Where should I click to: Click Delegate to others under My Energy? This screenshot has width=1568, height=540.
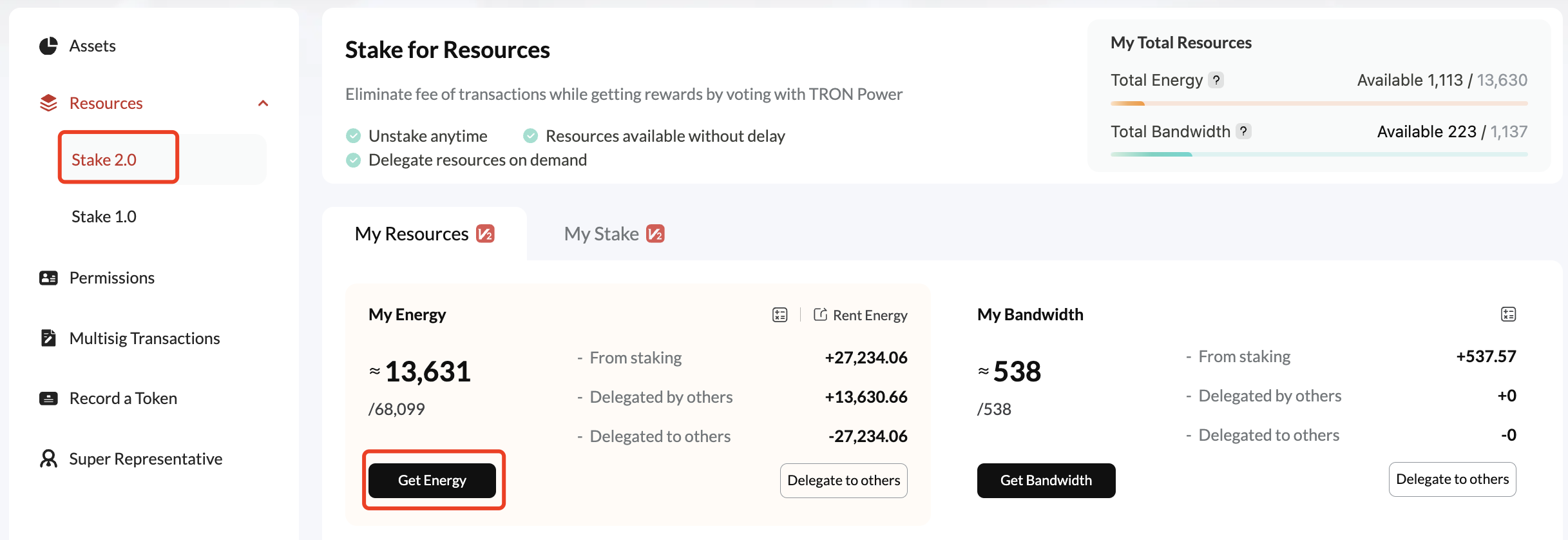pyautogui.click(x=843, y=481)
